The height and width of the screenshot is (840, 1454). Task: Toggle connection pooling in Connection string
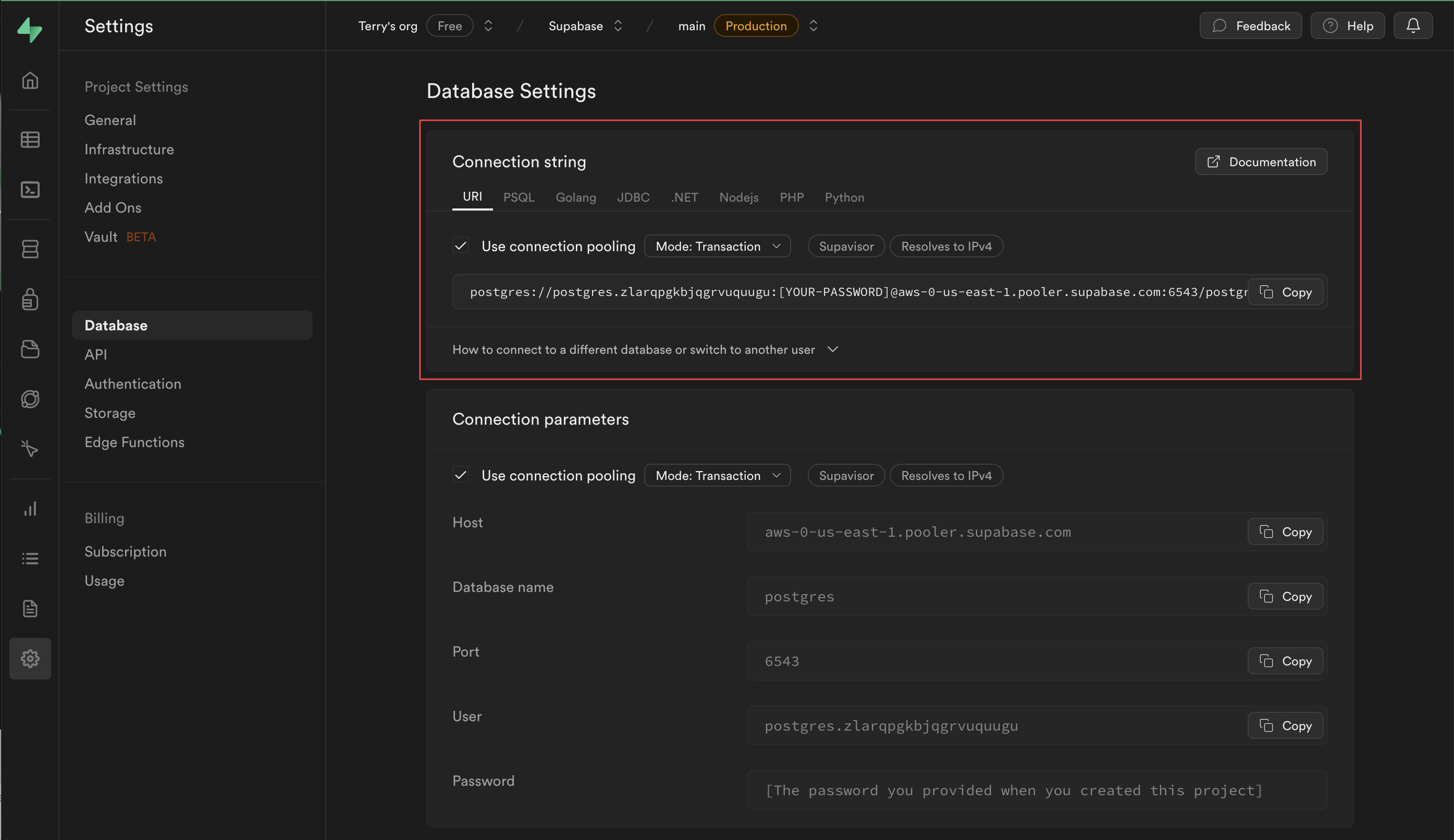pyautogui.click(x=461, y=246)
